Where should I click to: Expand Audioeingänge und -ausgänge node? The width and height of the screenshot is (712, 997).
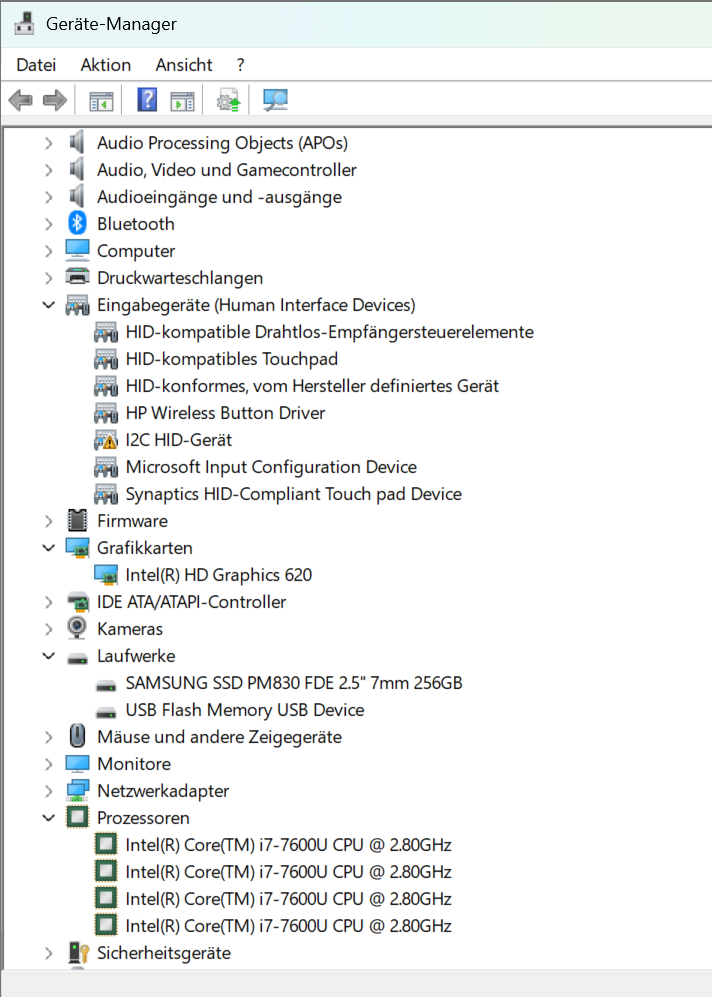48,198
